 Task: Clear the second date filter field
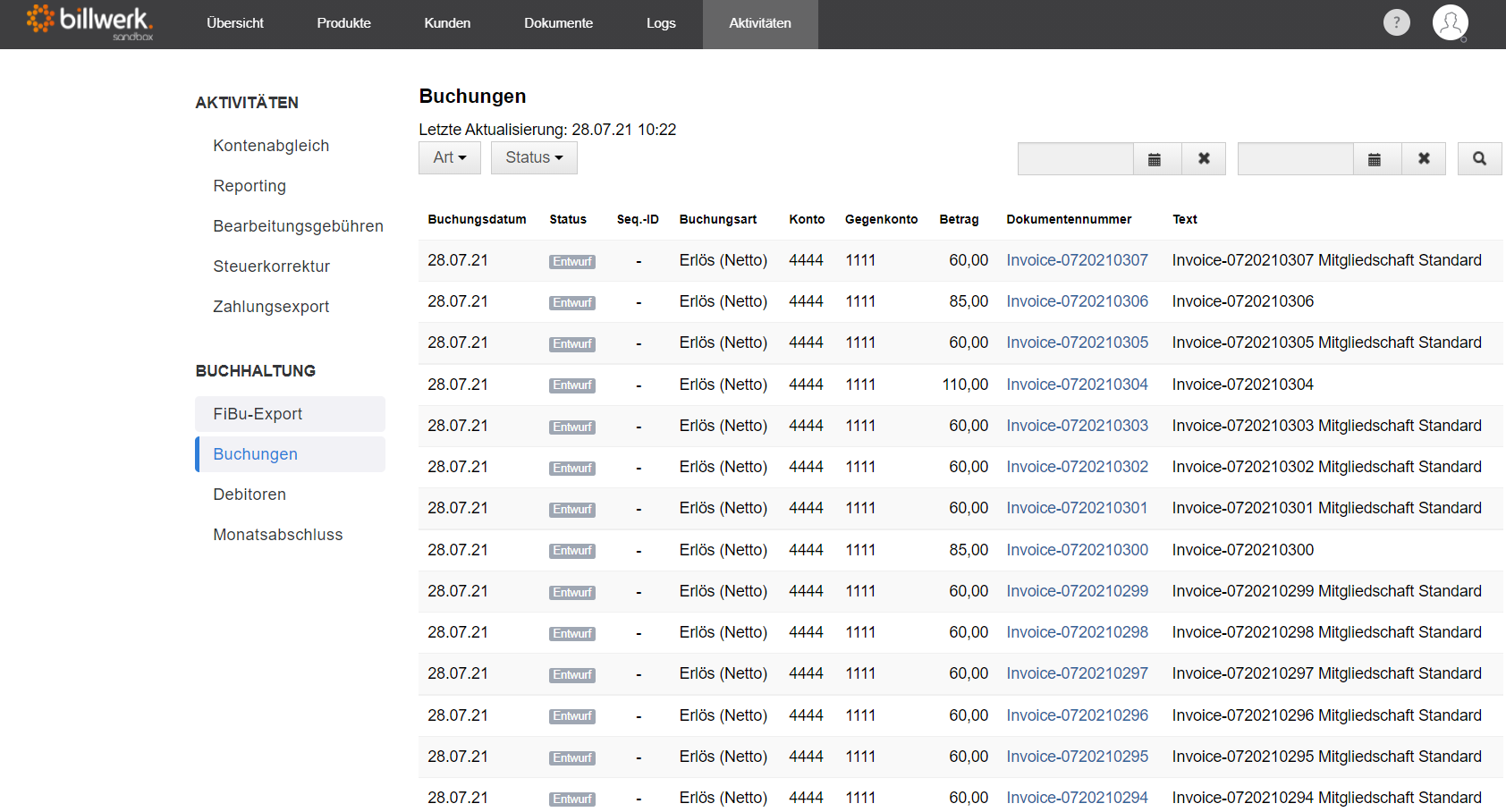pos(1424,159)
